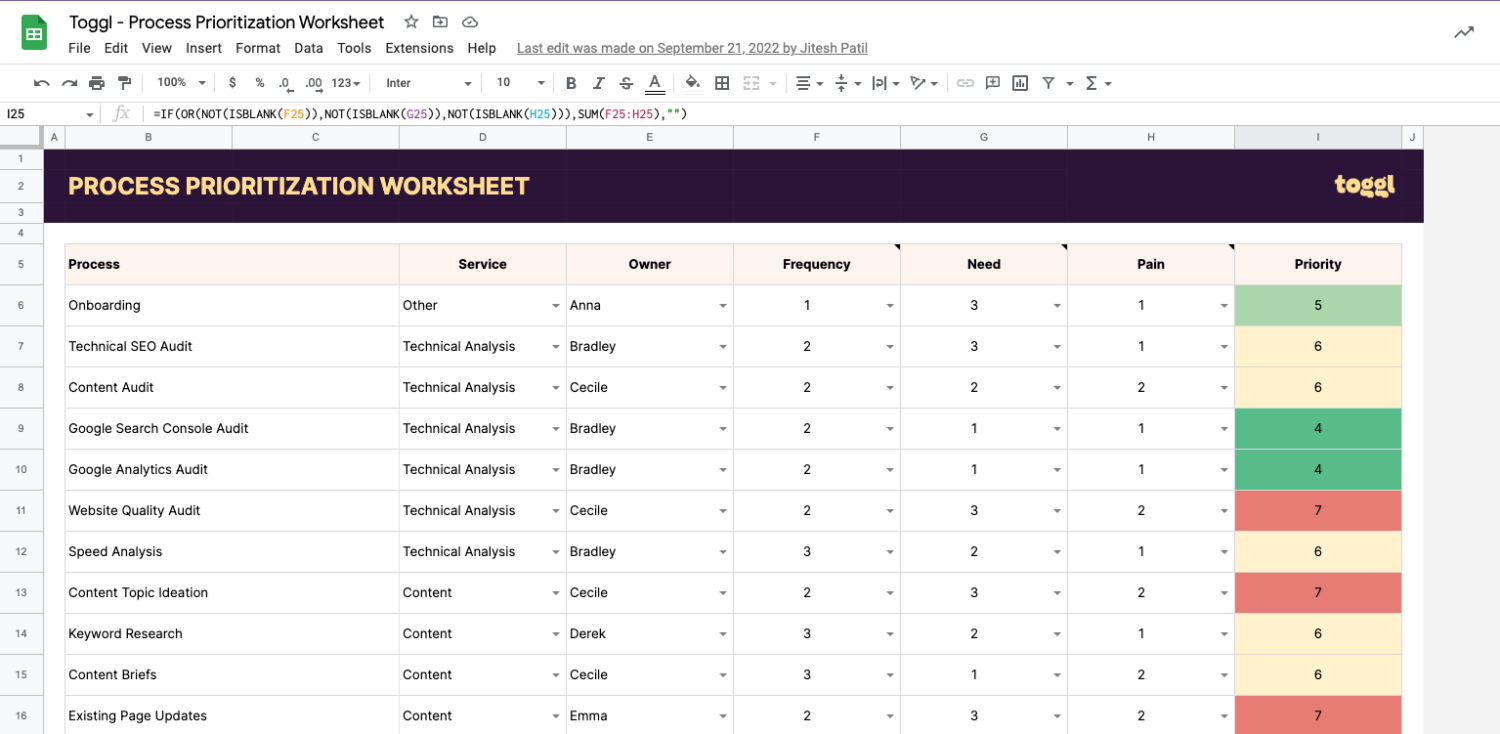Open the Extensions menu

[419, 48]
